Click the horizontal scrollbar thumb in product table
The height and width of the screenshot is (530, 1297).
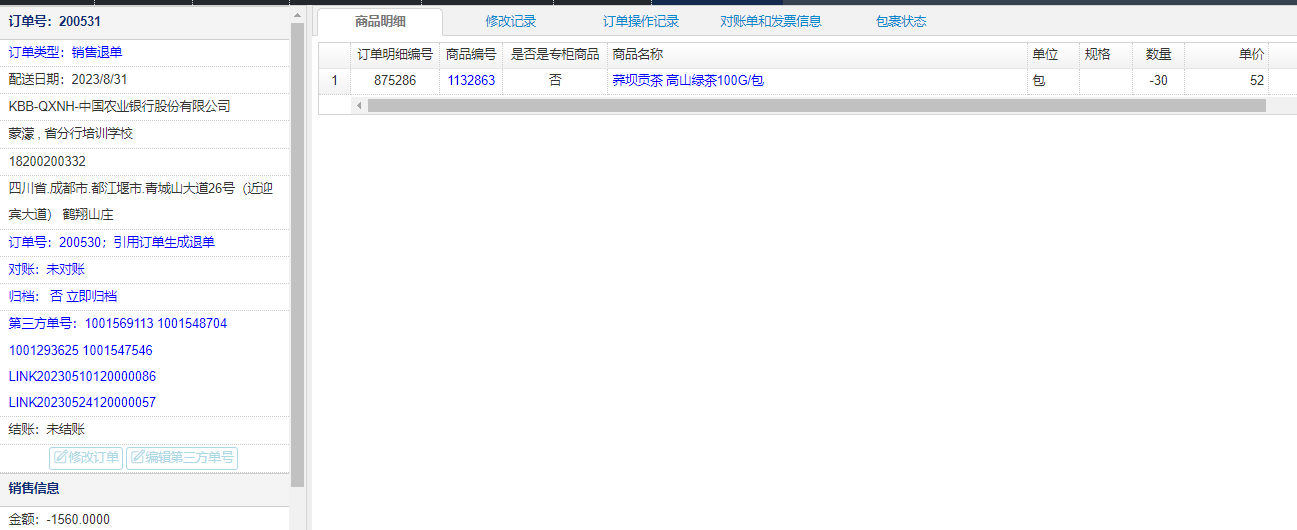tap(817, 105)
